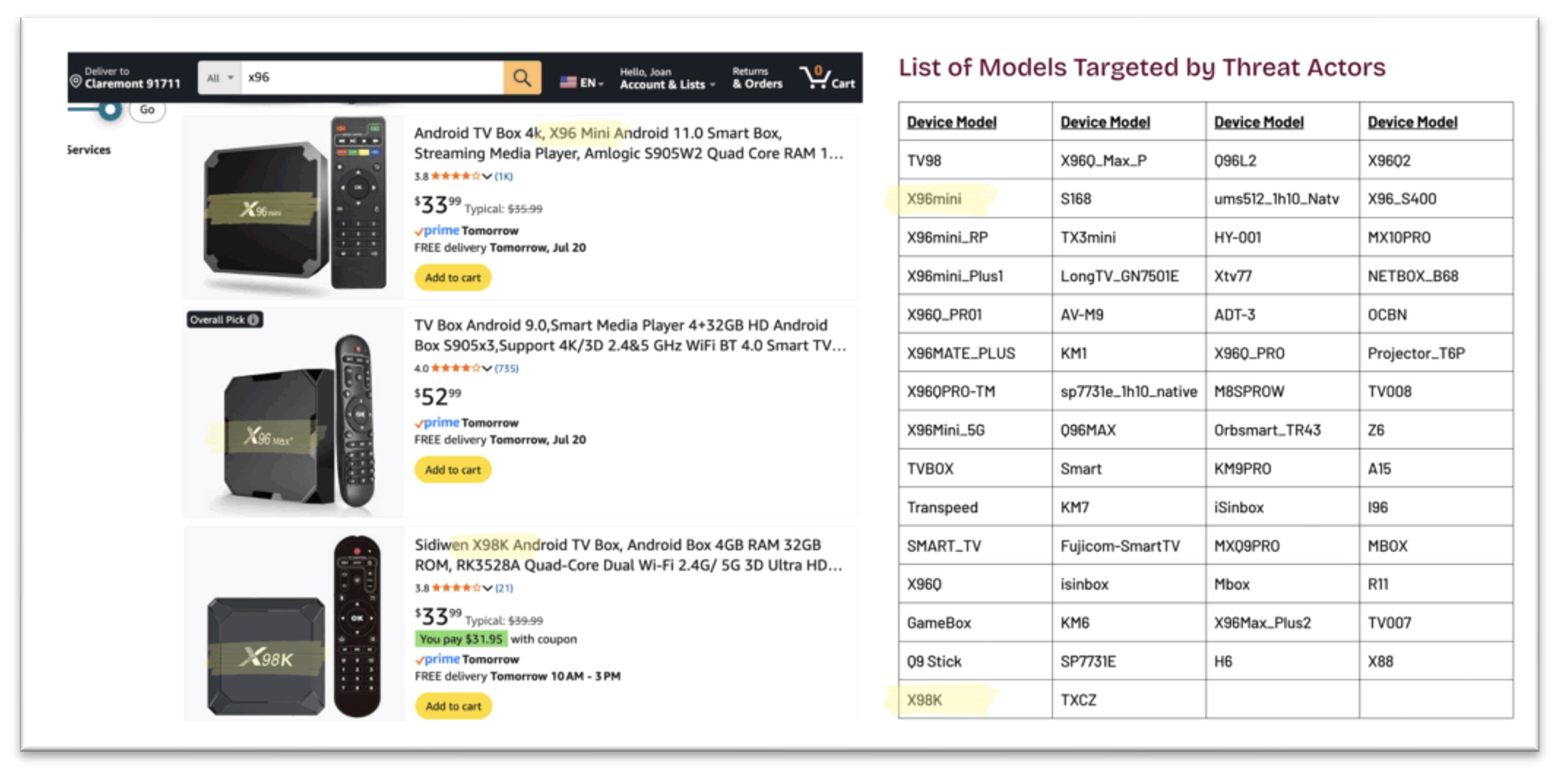Click the US flag language icon

click(x=568, y=82)
